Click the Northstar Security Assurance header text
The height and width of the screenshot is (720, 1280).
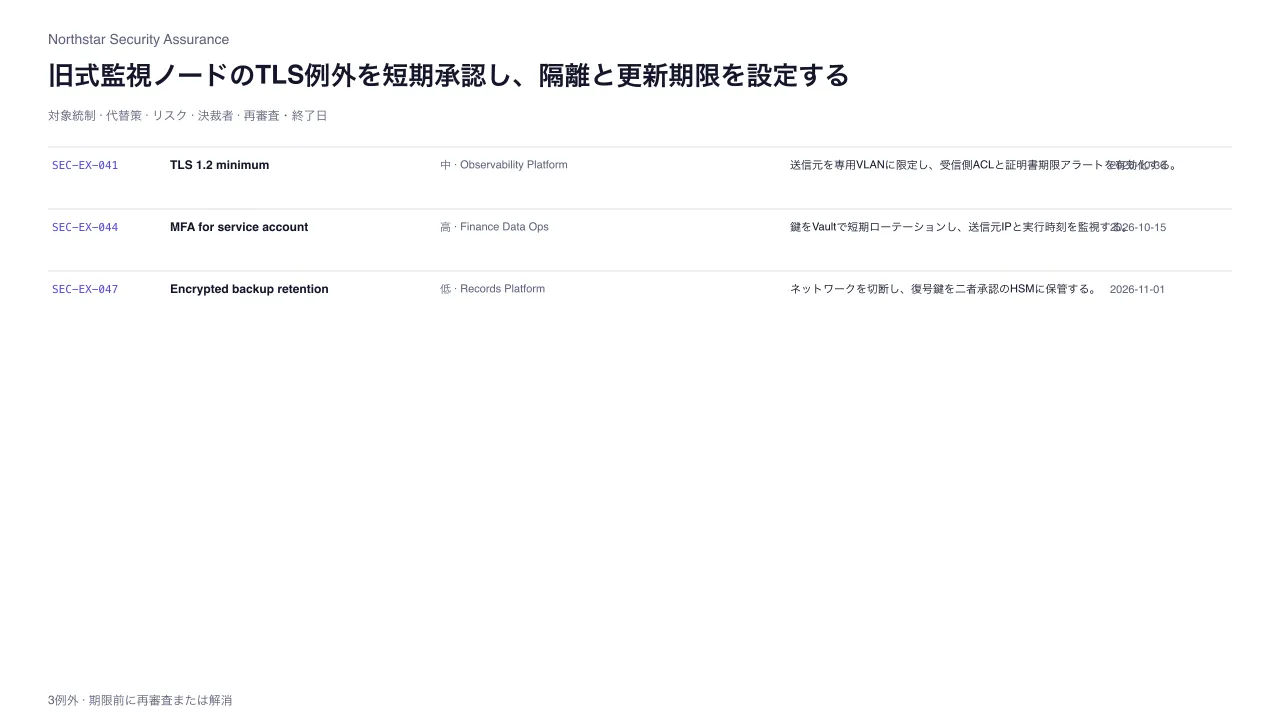[x=138, y=39]
